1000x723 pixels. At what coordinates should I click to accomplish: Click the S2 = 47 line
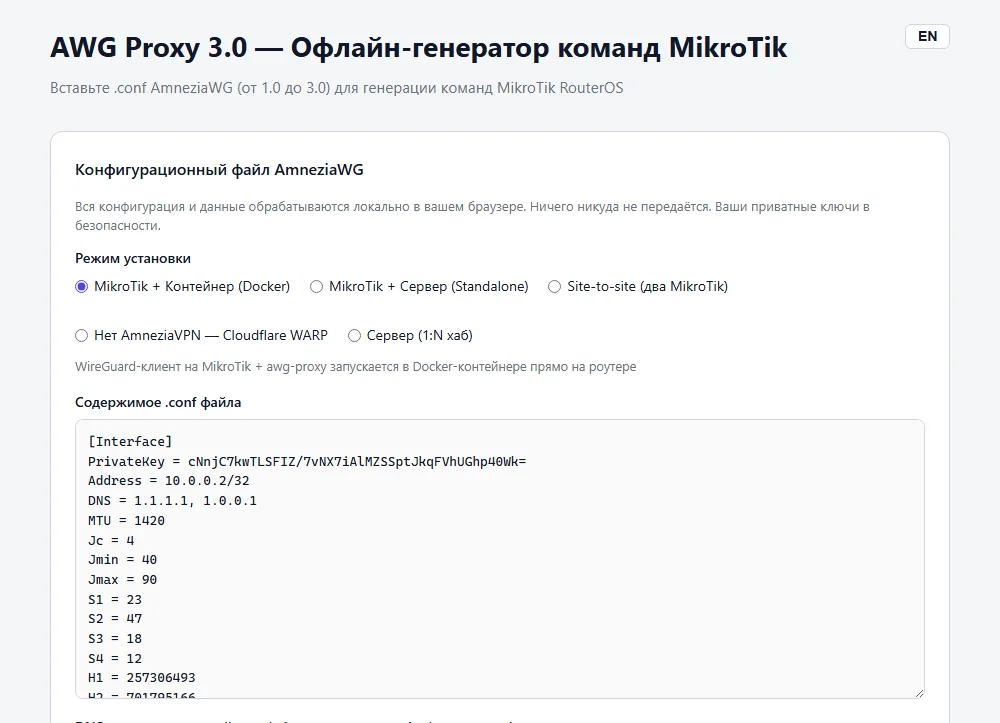pyautogui.click(x=115, y=618)
